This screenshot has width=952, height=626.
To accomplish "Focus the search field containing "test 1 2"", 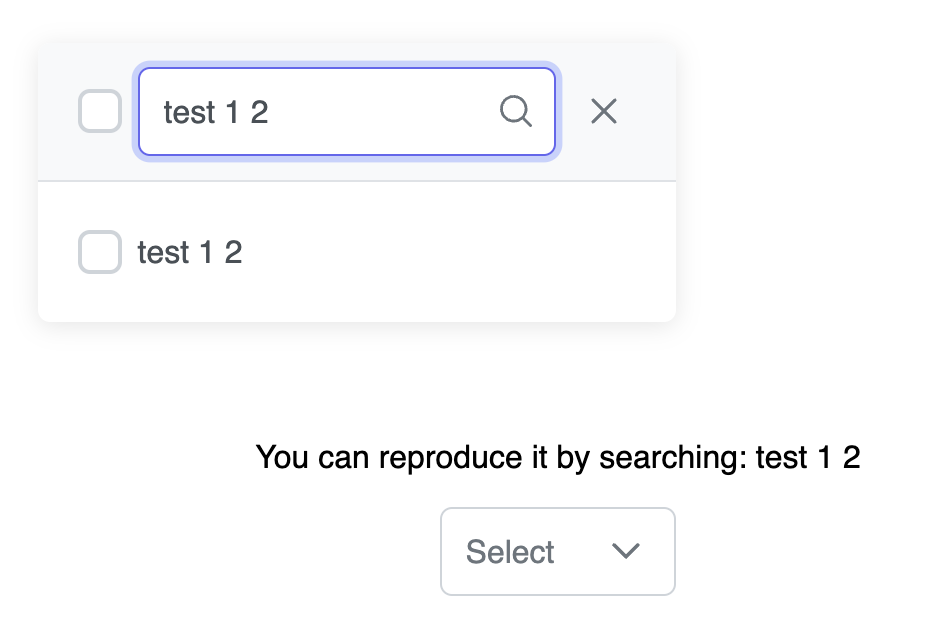I will tap(320, 112).
